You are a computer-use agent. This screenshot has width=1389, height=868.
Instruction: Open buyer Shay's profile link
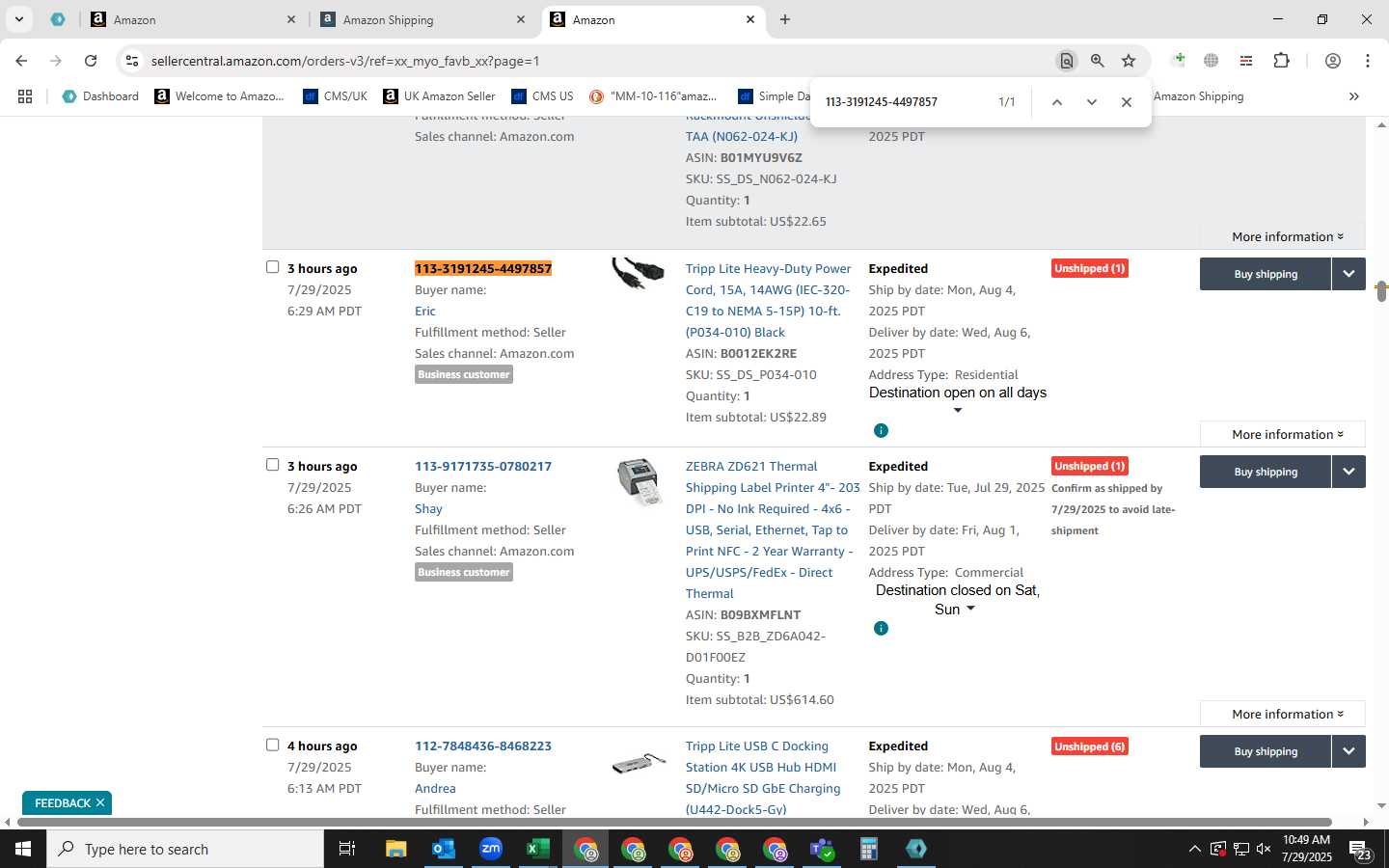tap(428, 508)
